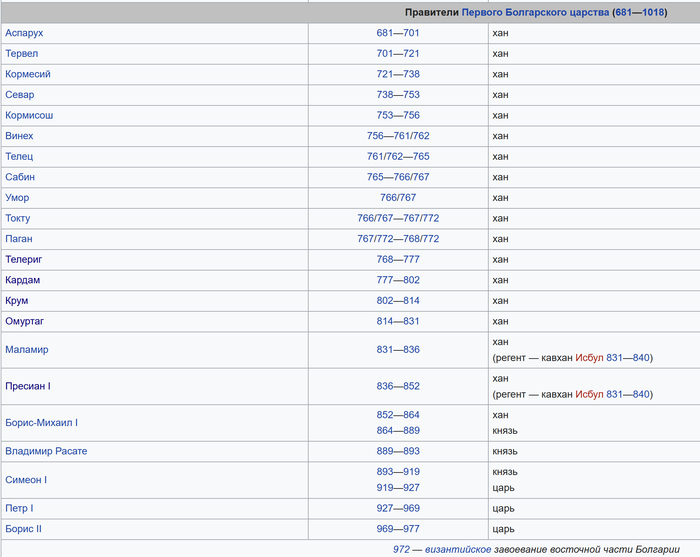Click the 969—977 reign dates link
The height and width of the screenshot is (557, 700).
tap(398, 529)
